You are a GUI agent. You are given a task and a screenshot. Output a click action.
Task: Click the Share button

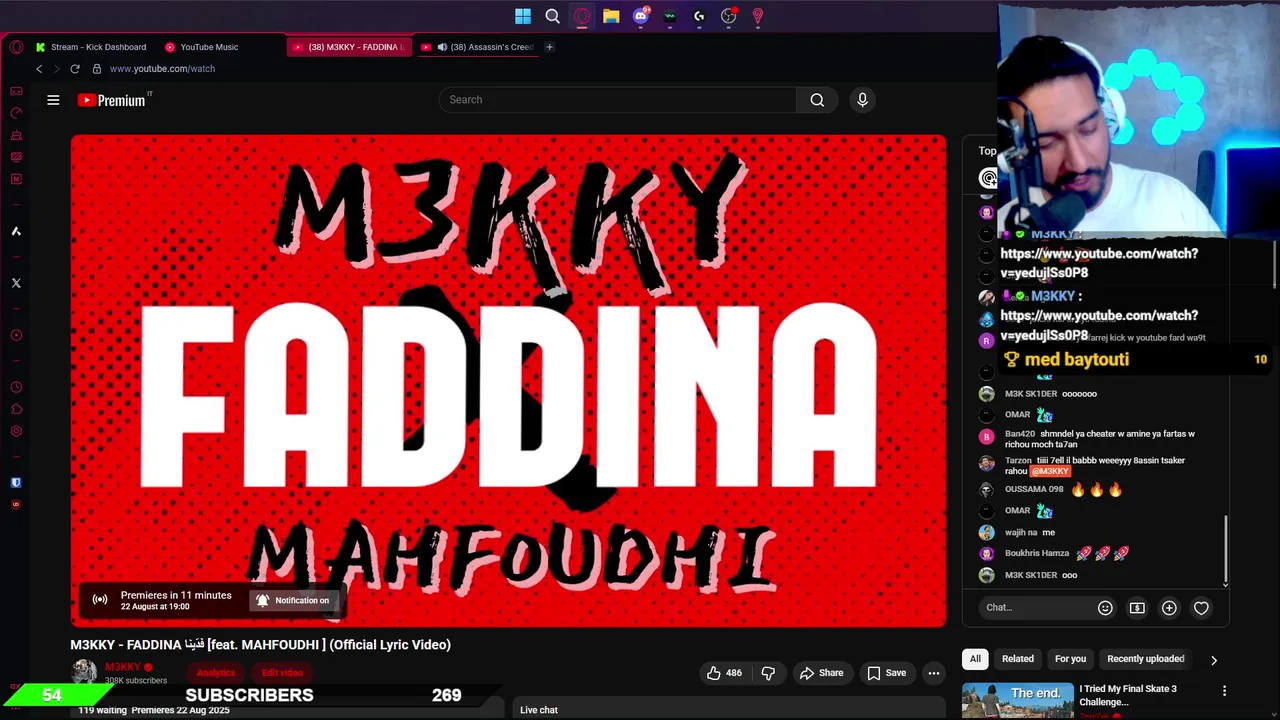click(x=821, y=673)
